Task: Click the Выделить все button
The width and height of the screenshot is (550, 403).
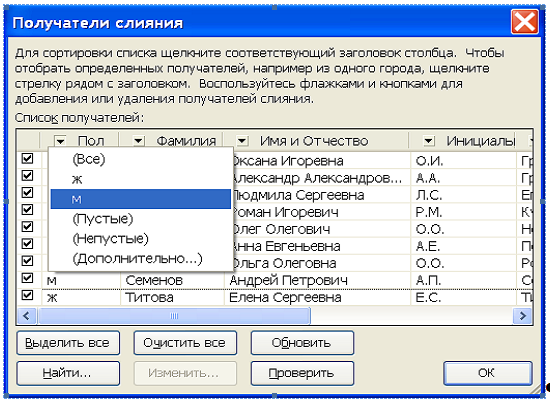Action: [x=68, y=343]
